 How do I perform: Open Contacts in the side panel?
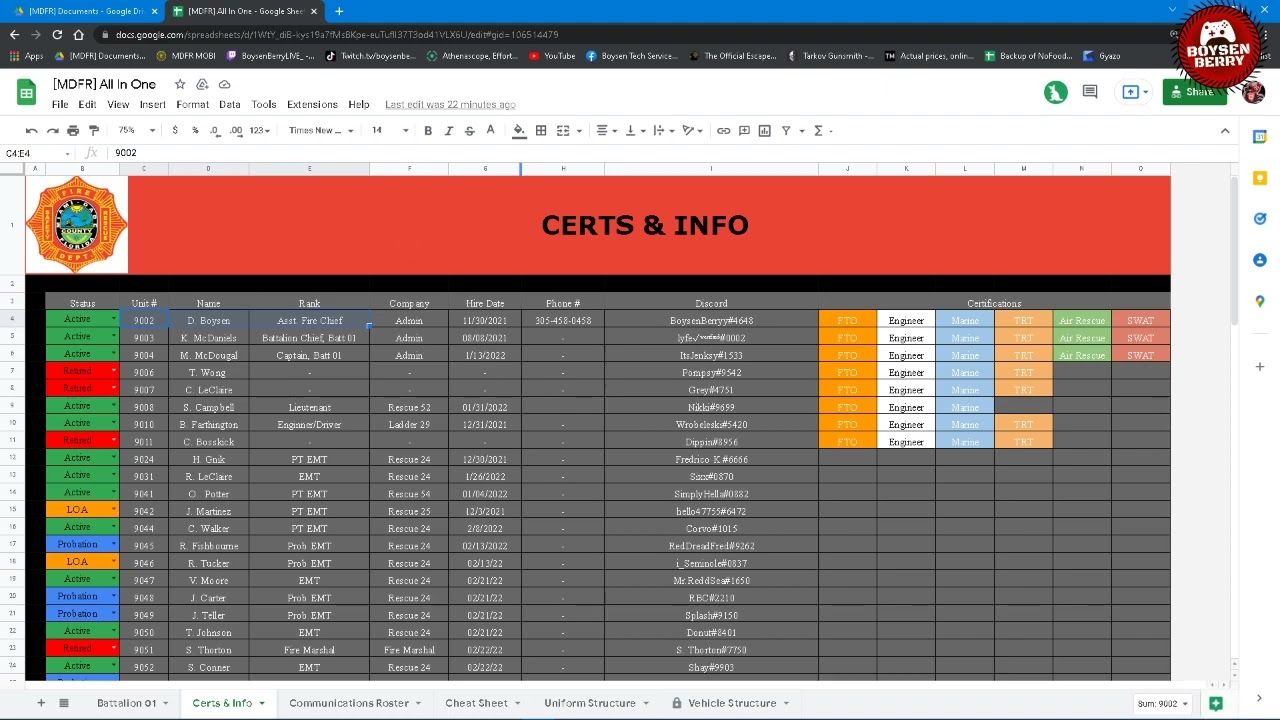click(x=1260, y=260)
